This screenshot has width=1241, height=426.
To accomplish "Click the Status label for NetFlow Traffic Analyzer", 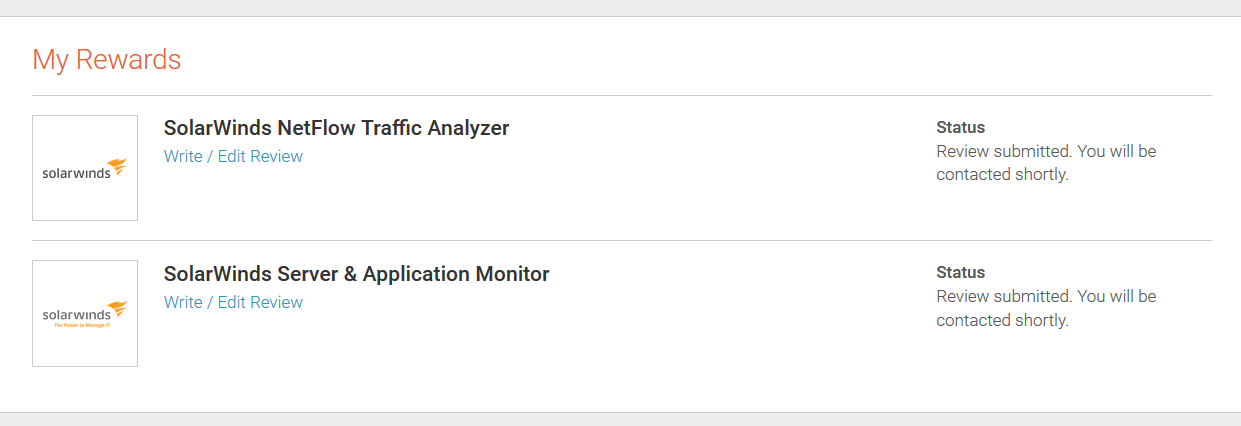I will tap(960, 127).
